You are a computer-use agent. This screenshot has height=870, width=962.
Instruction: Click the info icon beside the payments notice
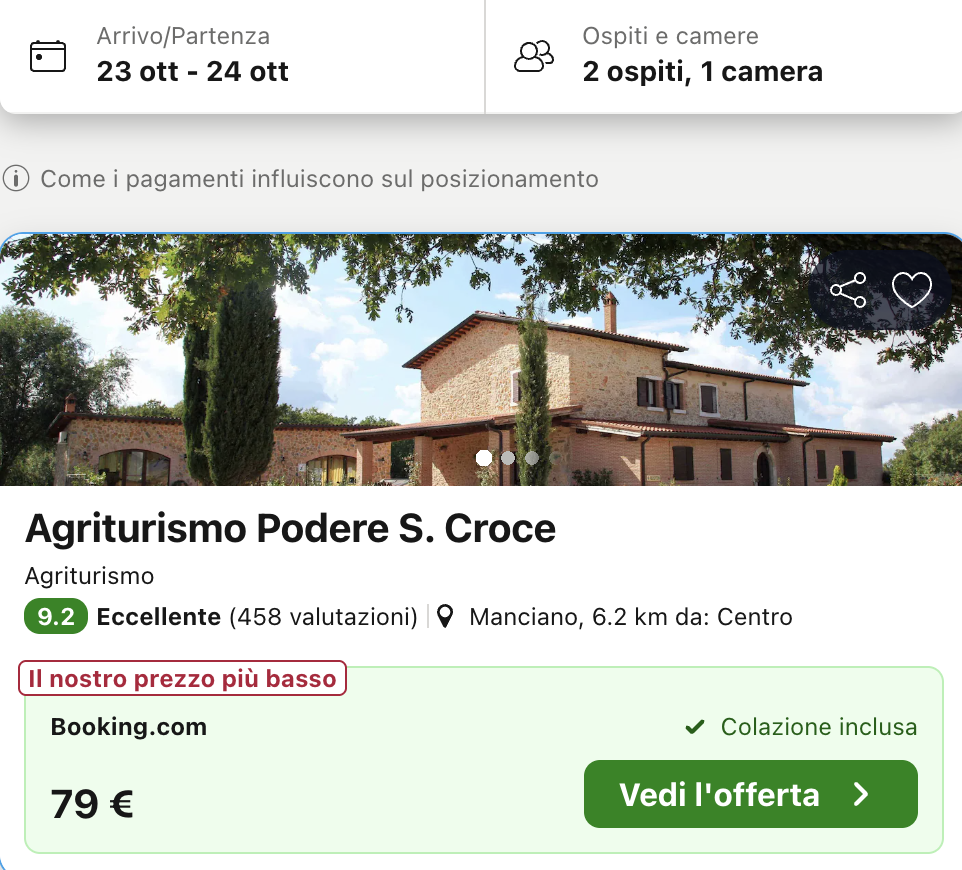click(16, 179)
